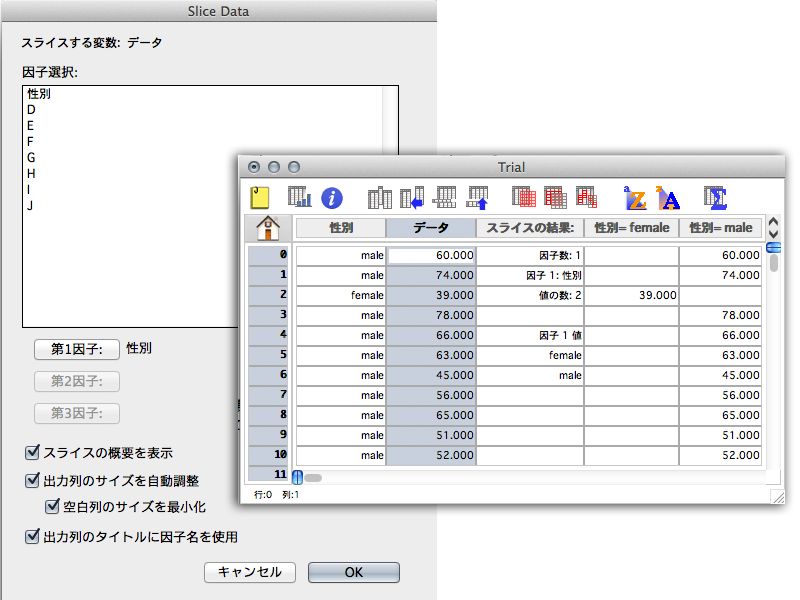Click the female cell in the 性別 column

tap(341, 295)
